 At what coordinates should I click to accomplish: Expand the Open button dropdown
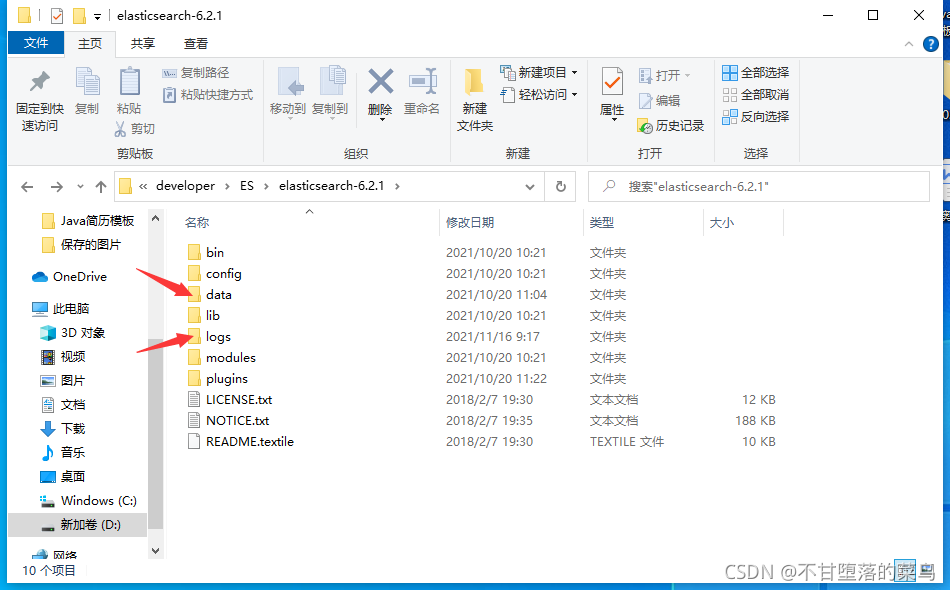click(688, 76)
